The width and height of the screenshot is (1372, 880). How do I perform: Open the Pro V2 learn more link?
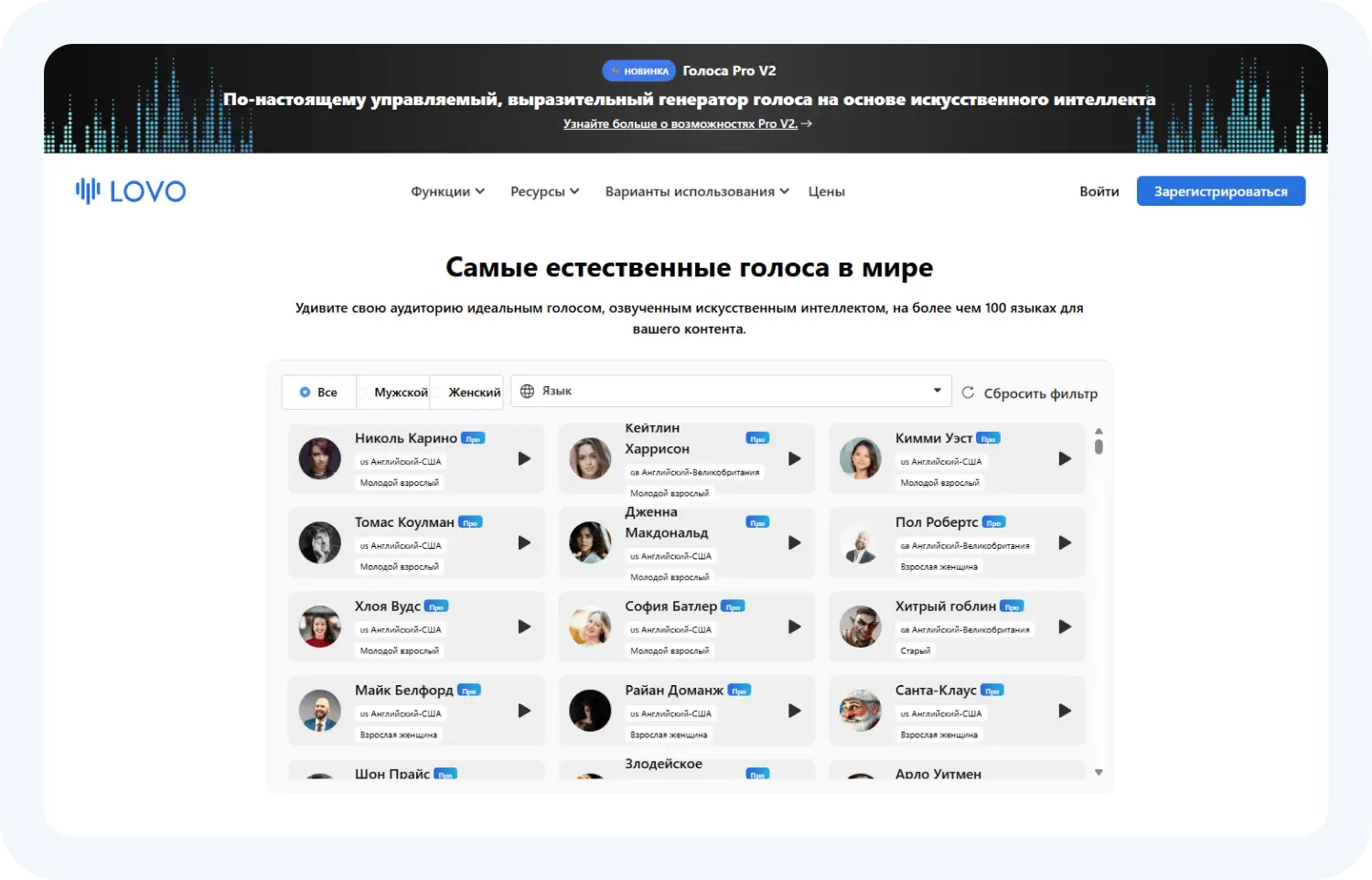coord(687,124)
